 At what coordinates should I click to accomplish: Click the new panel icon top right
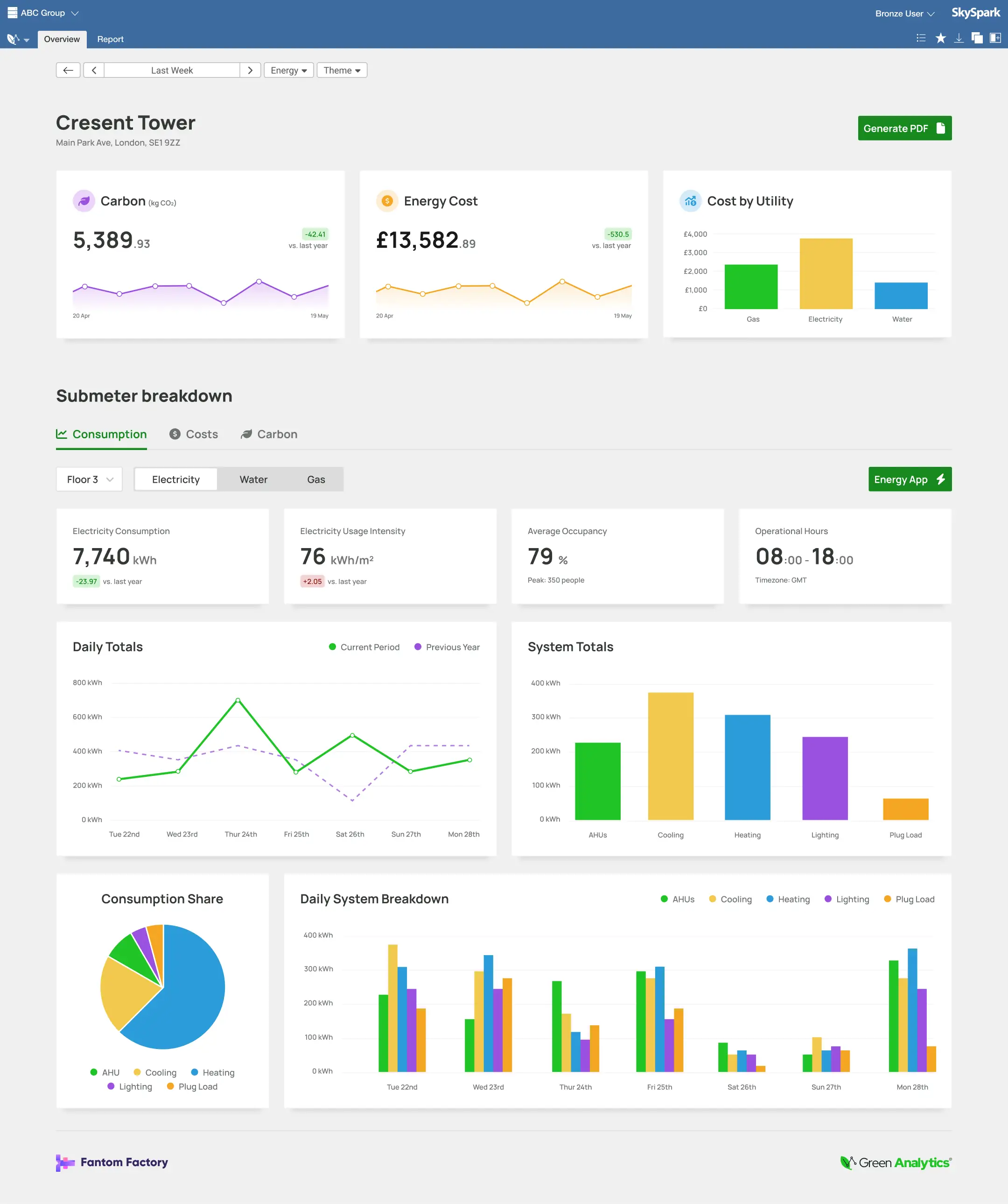[995, 38]
